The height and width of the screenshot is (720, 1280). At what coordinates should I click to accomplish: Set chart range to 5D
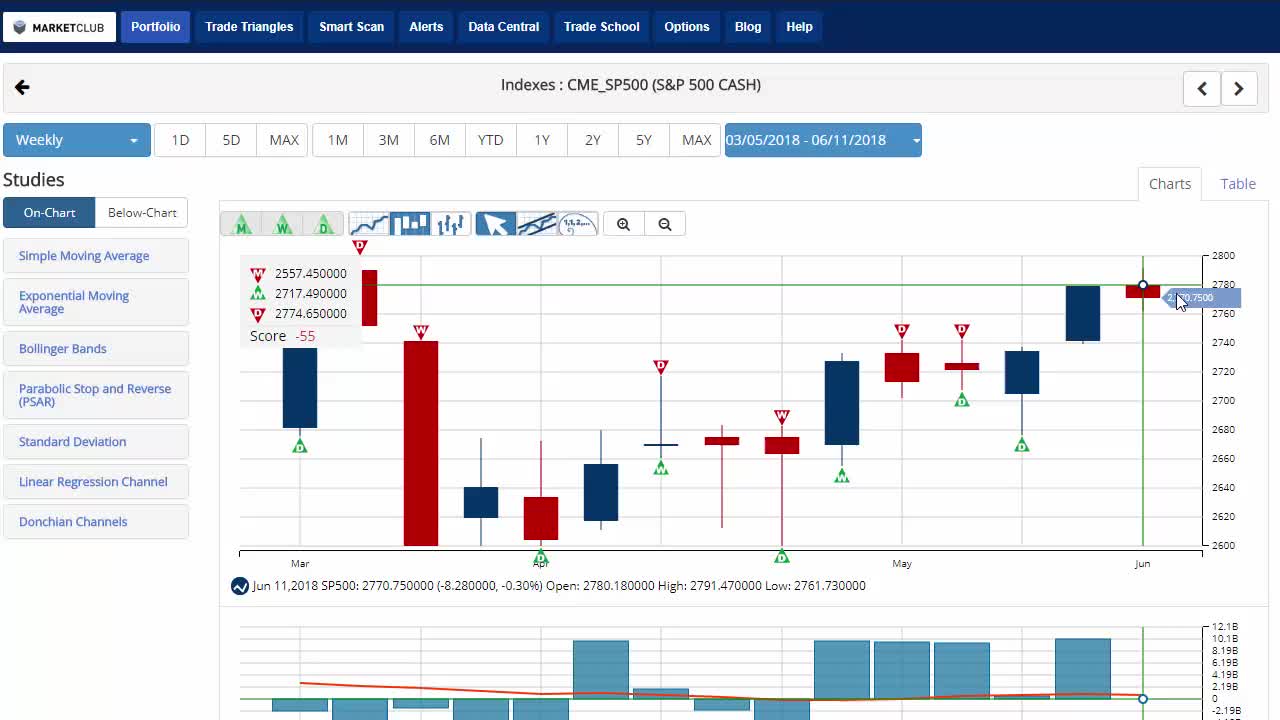231,140
